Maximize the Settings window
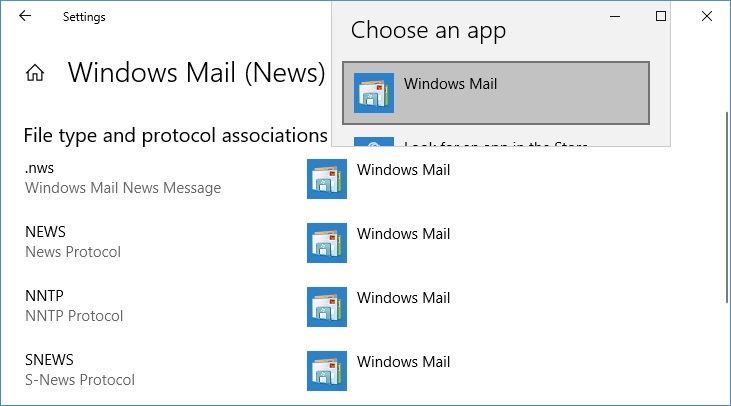This screenshot has height=406, width=731. coord(661,16)
